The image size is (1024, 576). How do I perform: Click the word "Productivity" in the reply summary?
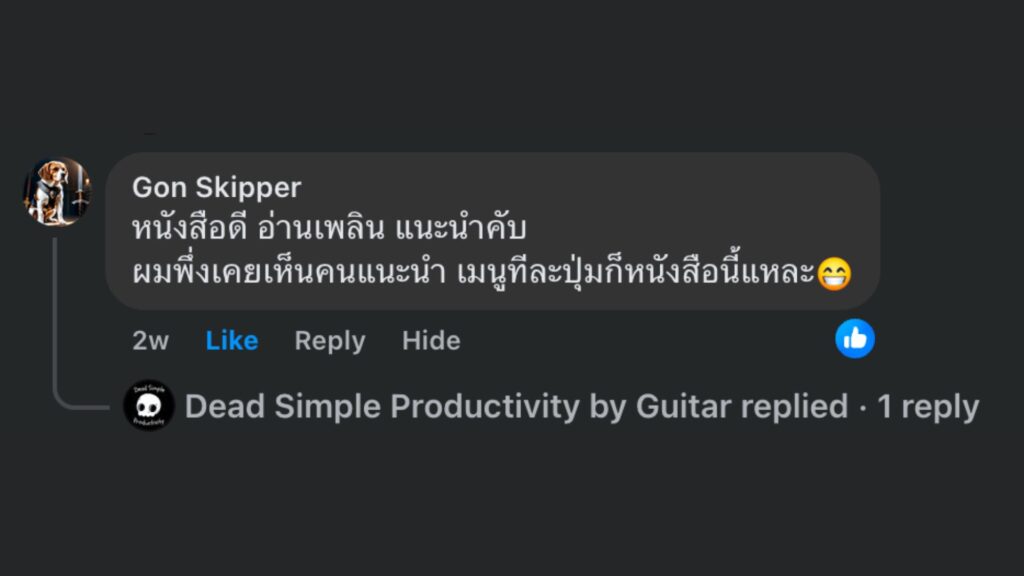(x=484, y=407)
